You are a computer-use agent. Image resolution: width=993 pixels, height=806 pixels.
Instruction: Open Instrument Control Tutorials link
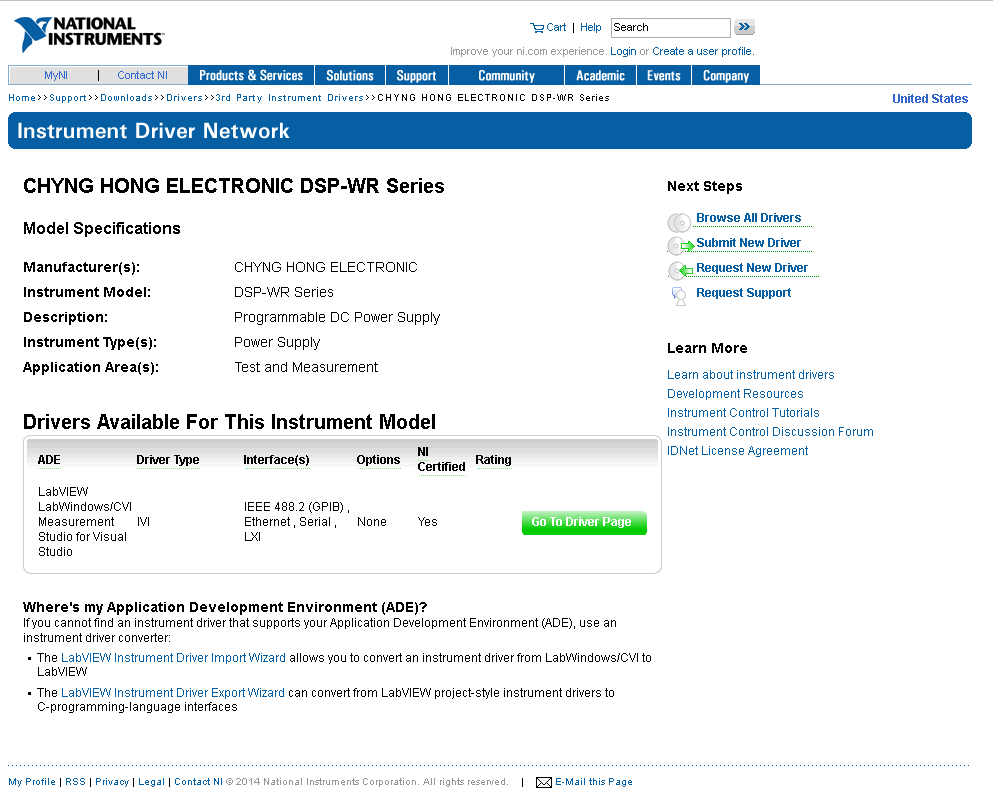tap(743, 413)
